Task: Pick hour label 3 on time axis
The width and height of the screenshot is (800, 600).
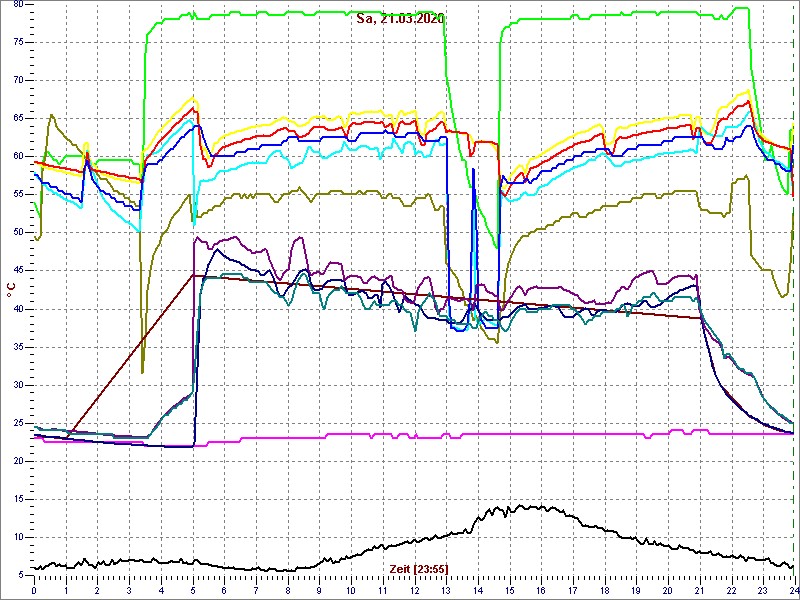Action: pyautogui.click(x=129, y=590)
